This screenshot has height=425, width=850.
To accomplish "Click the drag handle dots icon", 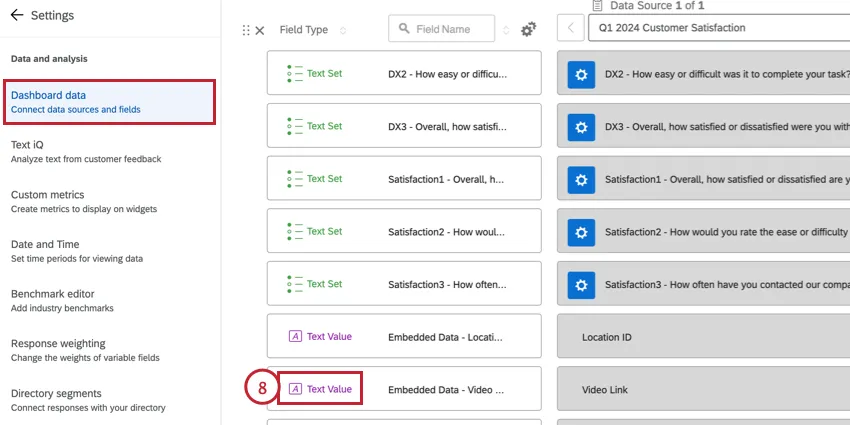I will (x=246, y=30).
